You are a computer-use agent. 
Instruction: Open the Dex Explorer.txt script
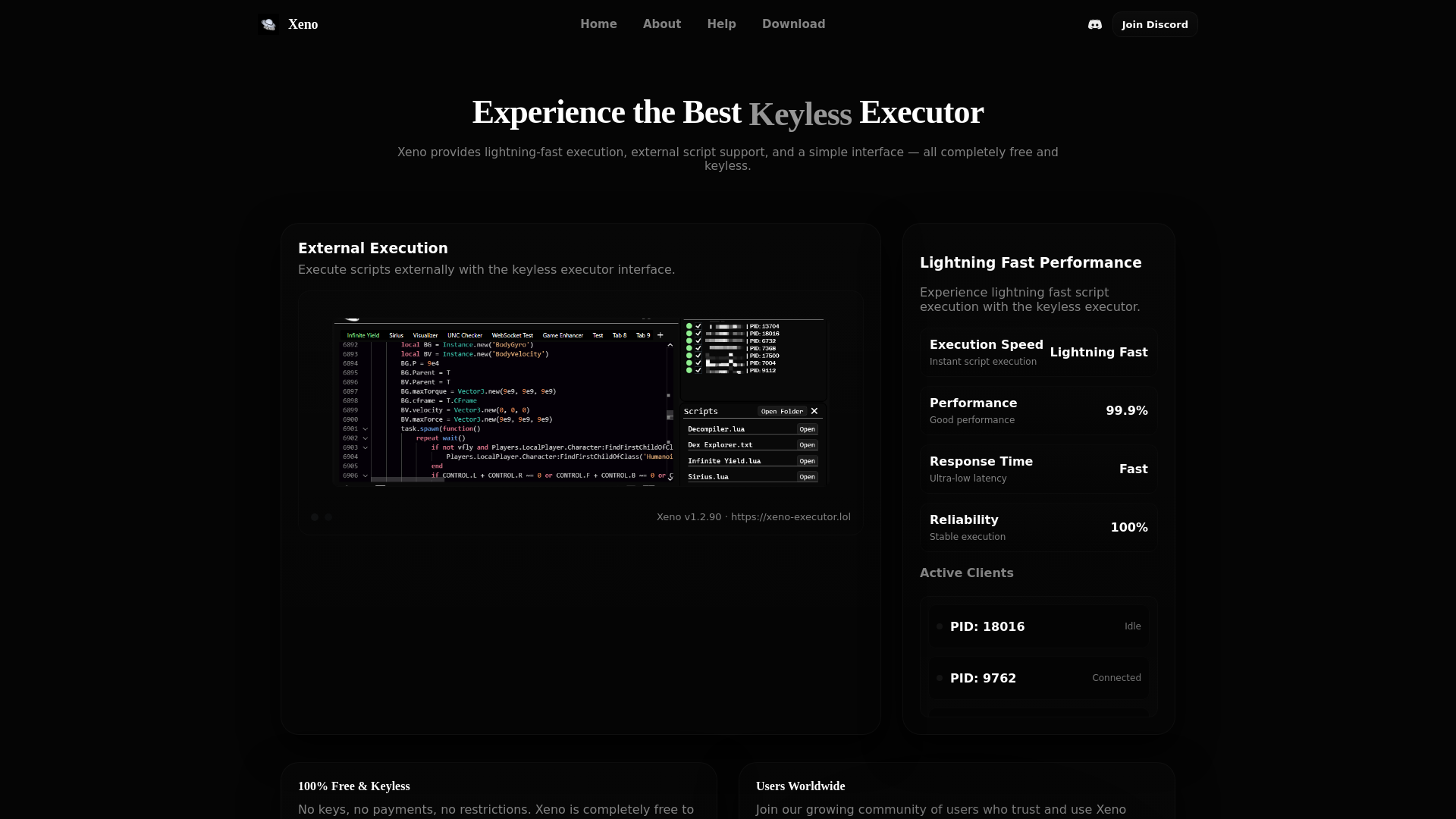point(807,445)
